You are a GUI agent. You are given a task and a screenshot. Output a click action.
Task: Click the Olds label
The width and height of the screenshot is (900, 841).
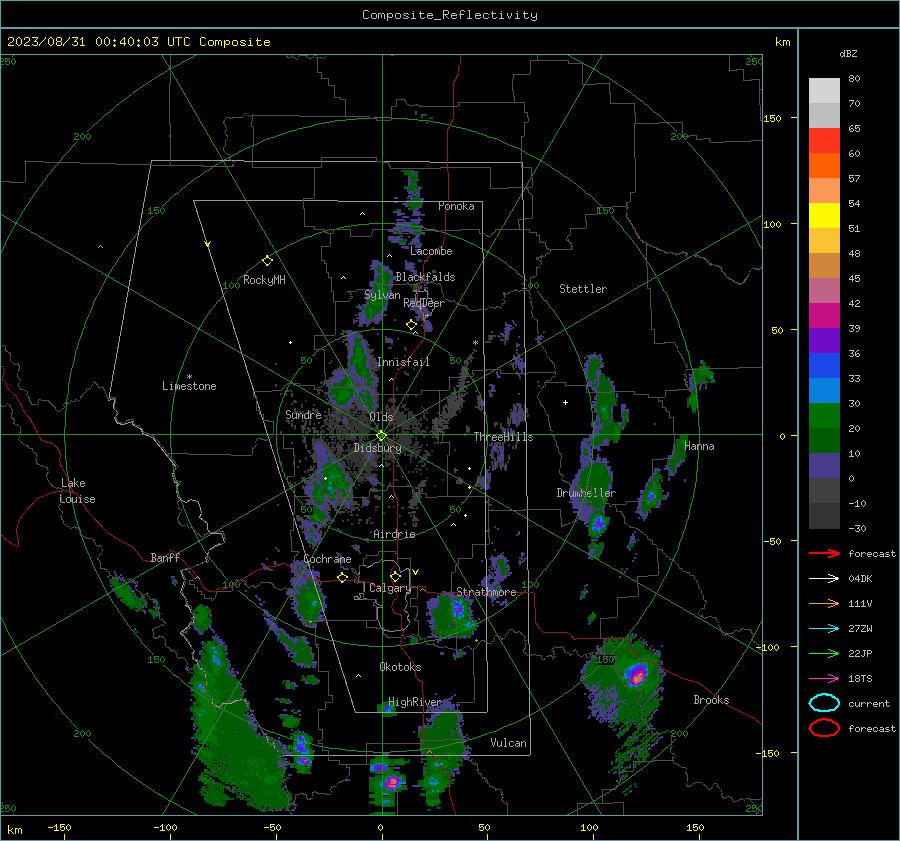[381, 417]
